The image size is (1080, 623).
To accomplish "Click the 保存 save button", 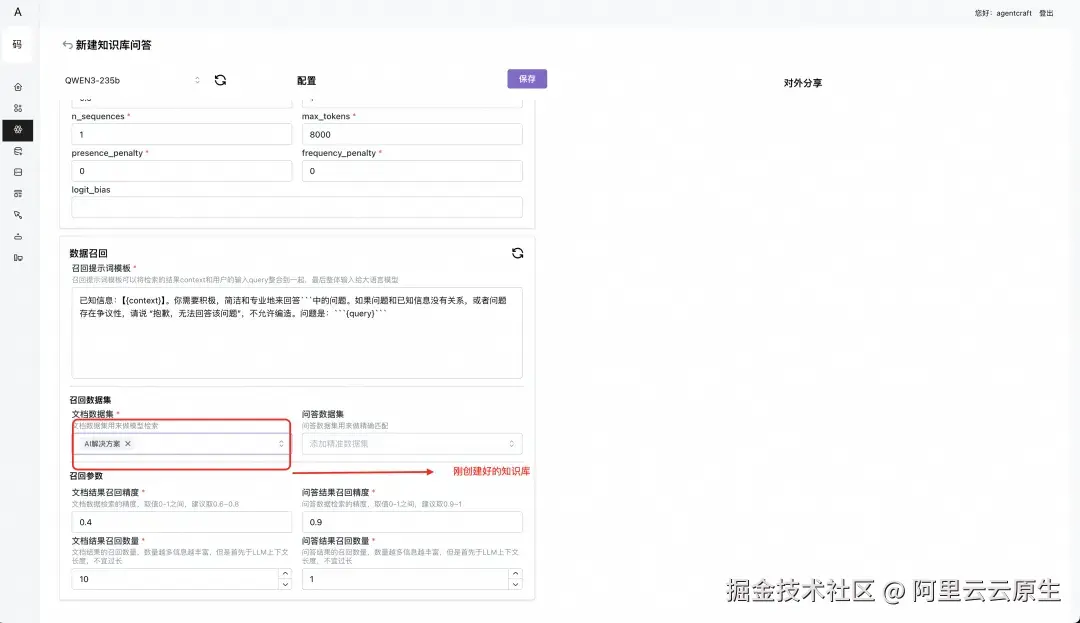I will point(527,79).
